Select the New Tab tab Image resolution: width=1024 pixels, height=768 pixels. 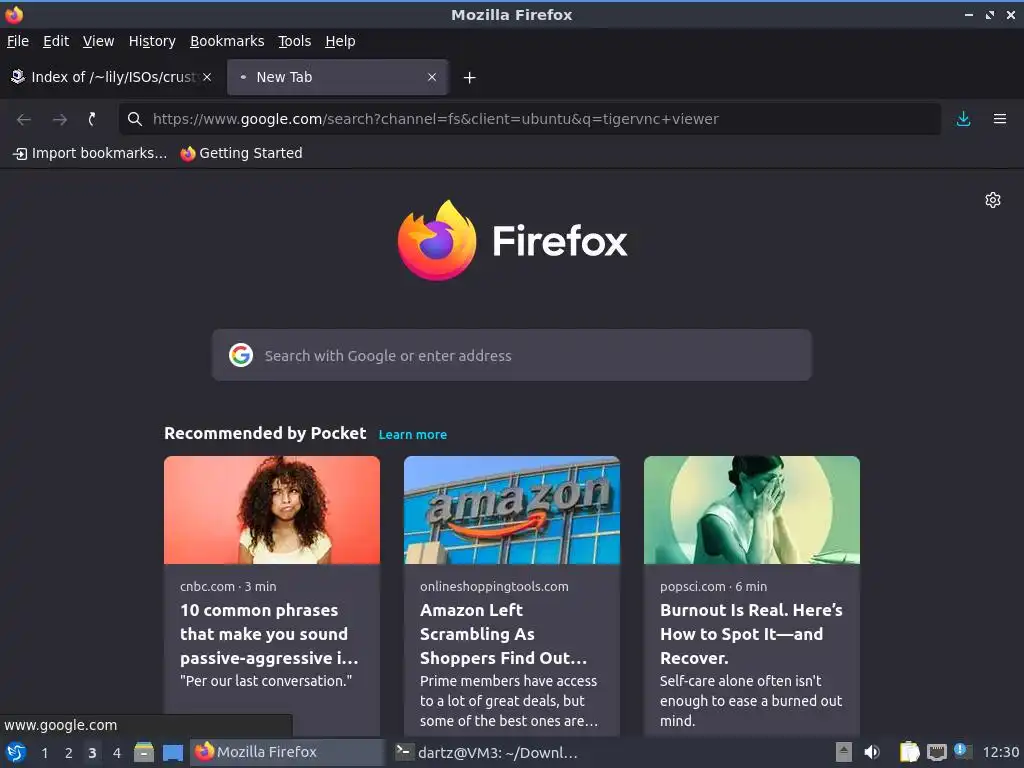pyautogui.click(x=337, y=77)
